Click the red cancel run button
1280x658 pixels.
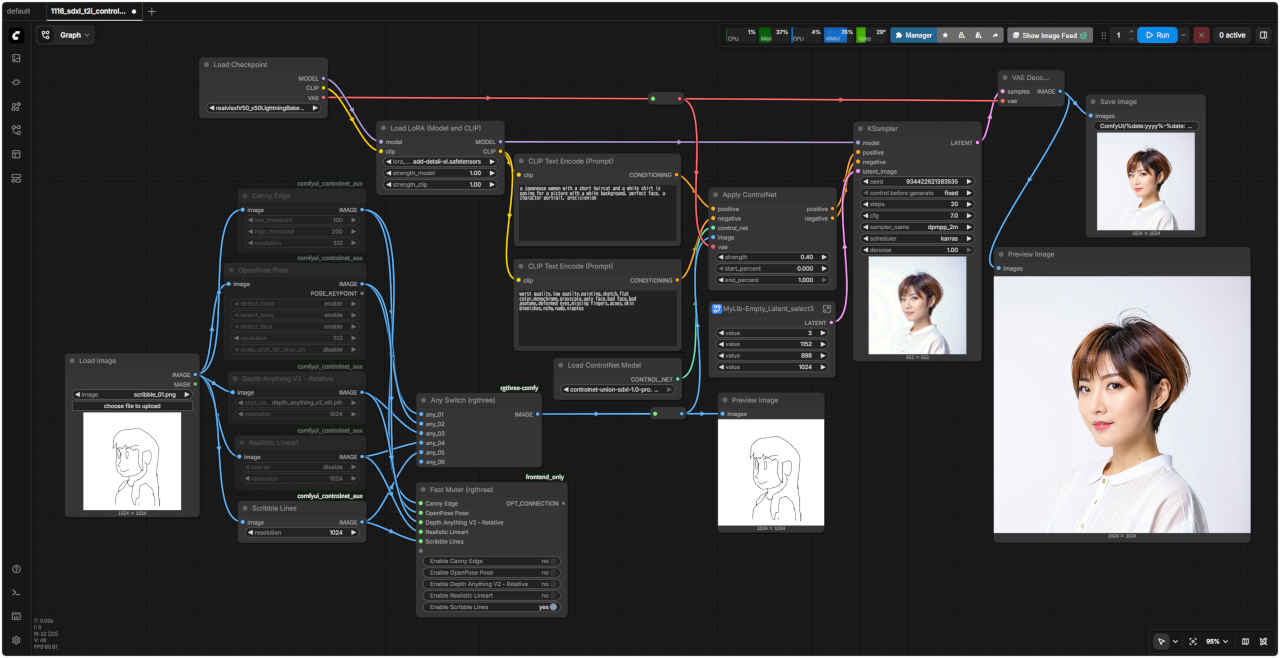[x=1201, y=35]
